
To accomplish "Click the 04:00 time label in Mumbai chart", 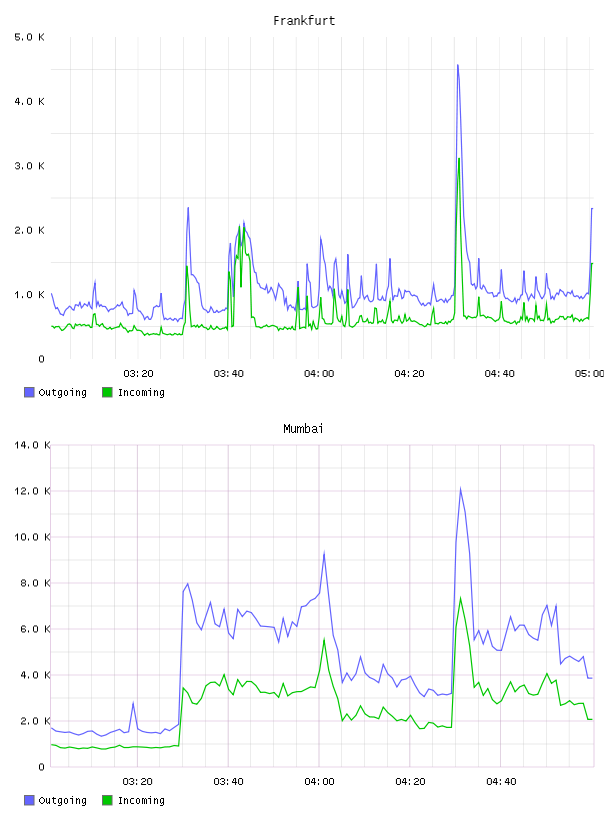I will [319, 782].
